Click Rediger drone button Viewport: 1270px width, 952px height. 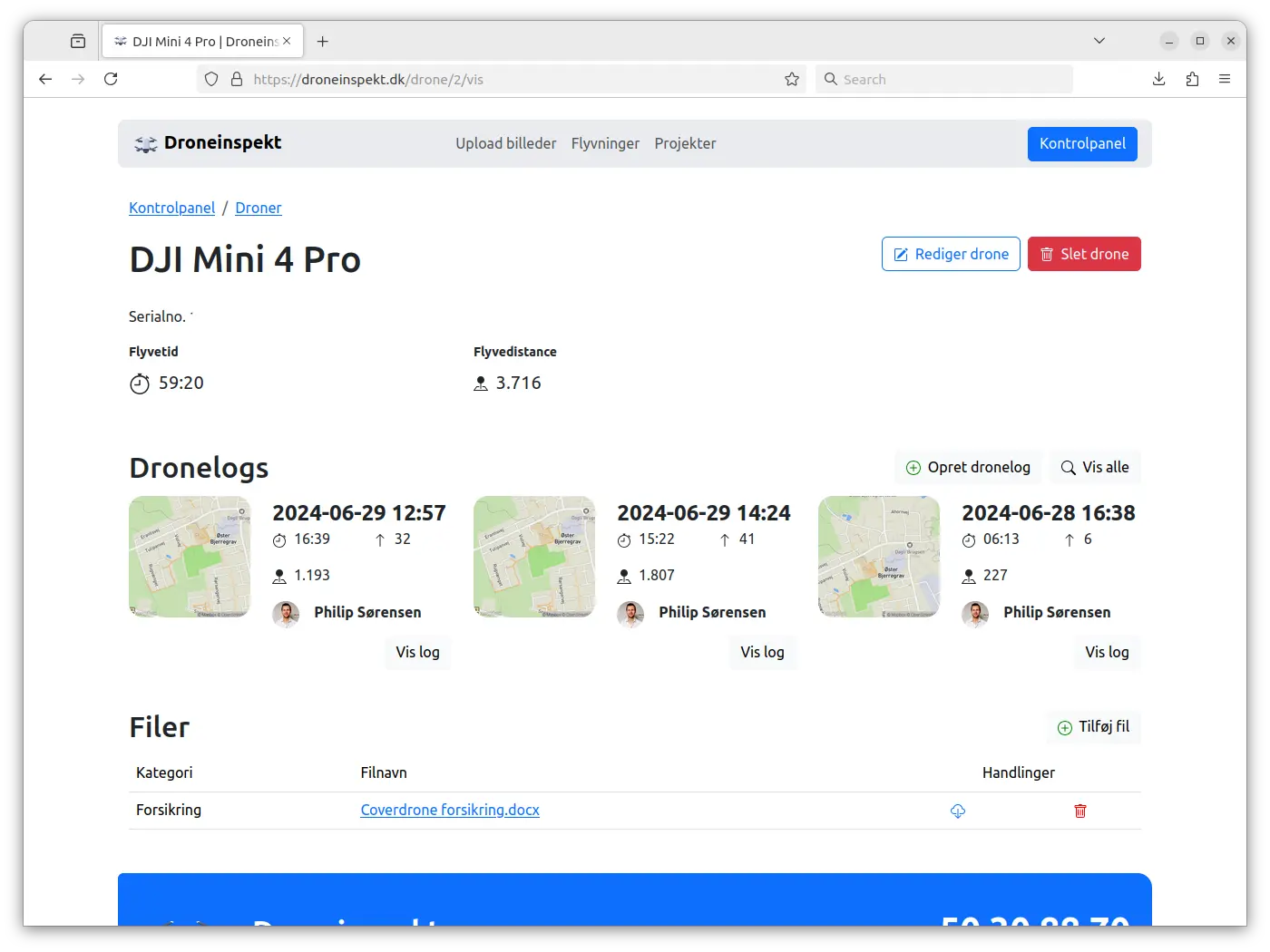tap(951, 254)
